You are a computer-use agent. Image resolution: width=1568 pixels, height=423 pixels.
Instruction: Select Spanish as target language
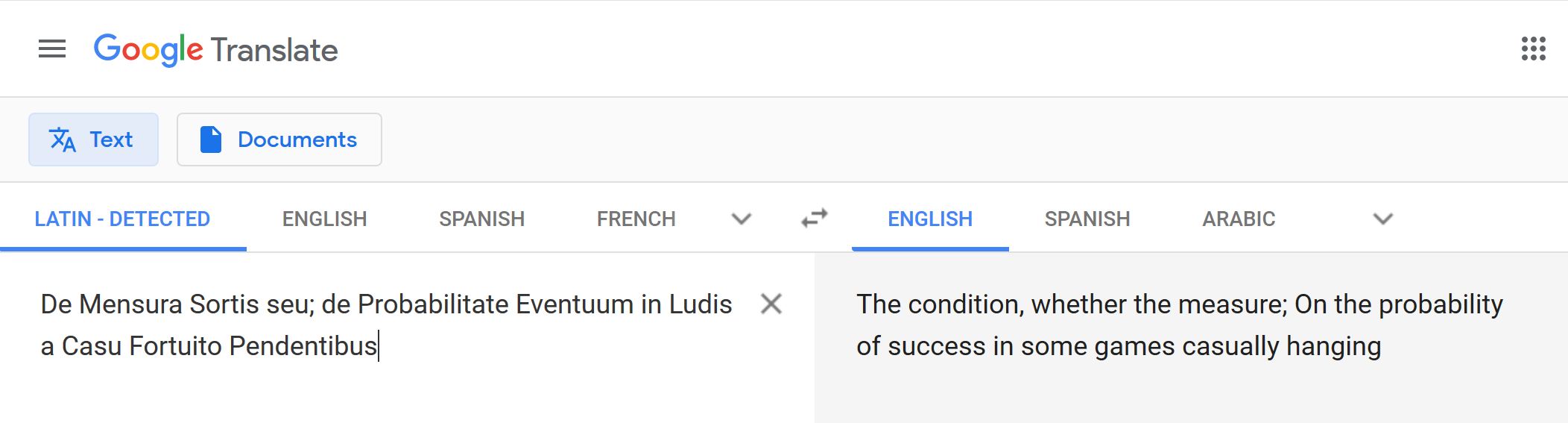(1087, 219)
